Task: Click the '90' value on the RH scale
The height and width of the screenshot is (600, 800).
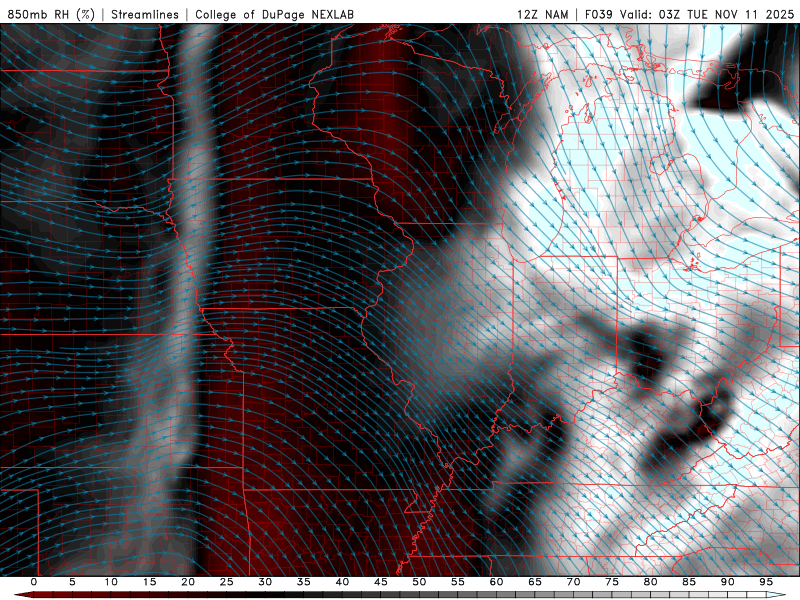Action: [728, 582]
